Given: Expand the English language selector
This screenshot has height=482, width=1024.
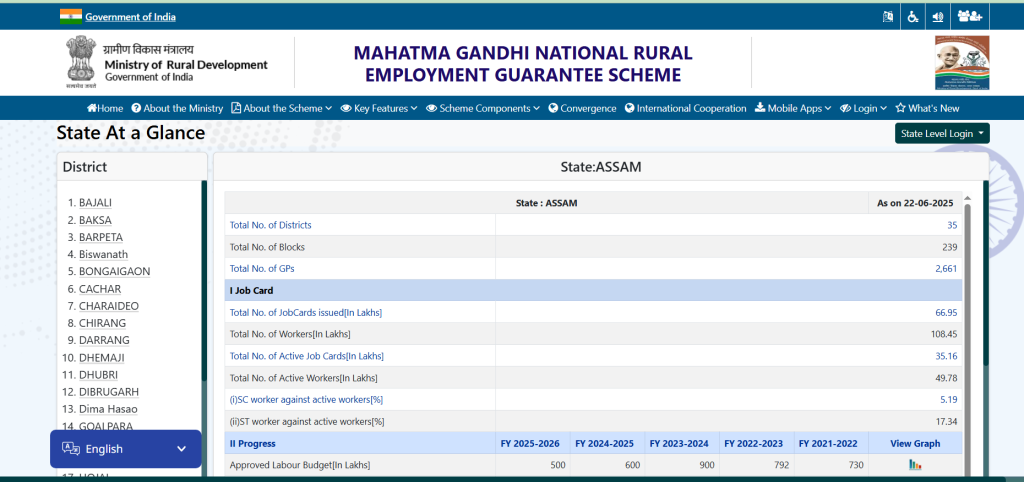Looking at the screenshot, I should coord(125,449).
